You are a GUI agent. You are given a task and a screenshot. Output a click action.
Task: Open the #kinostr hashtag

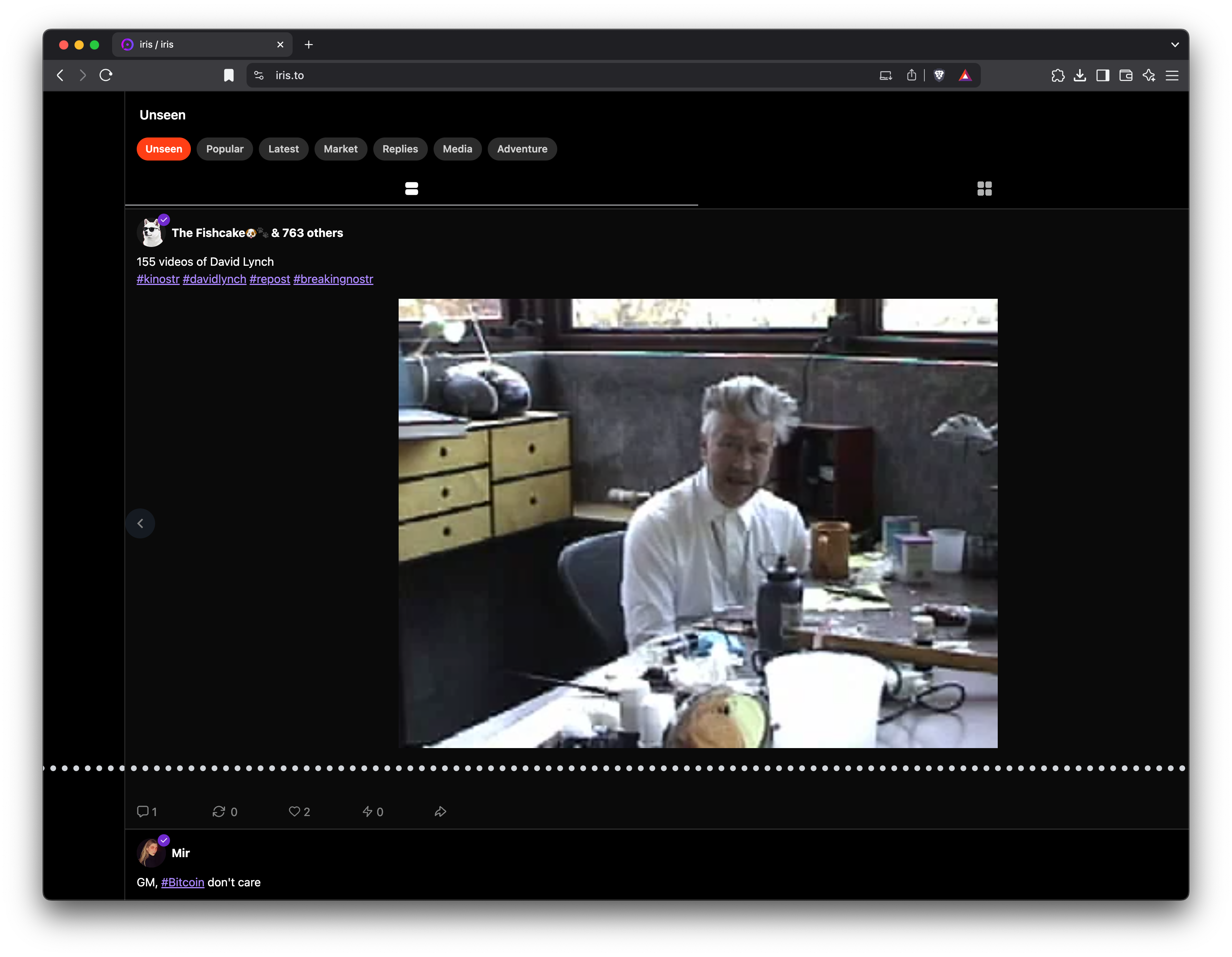tap(158, 279)
